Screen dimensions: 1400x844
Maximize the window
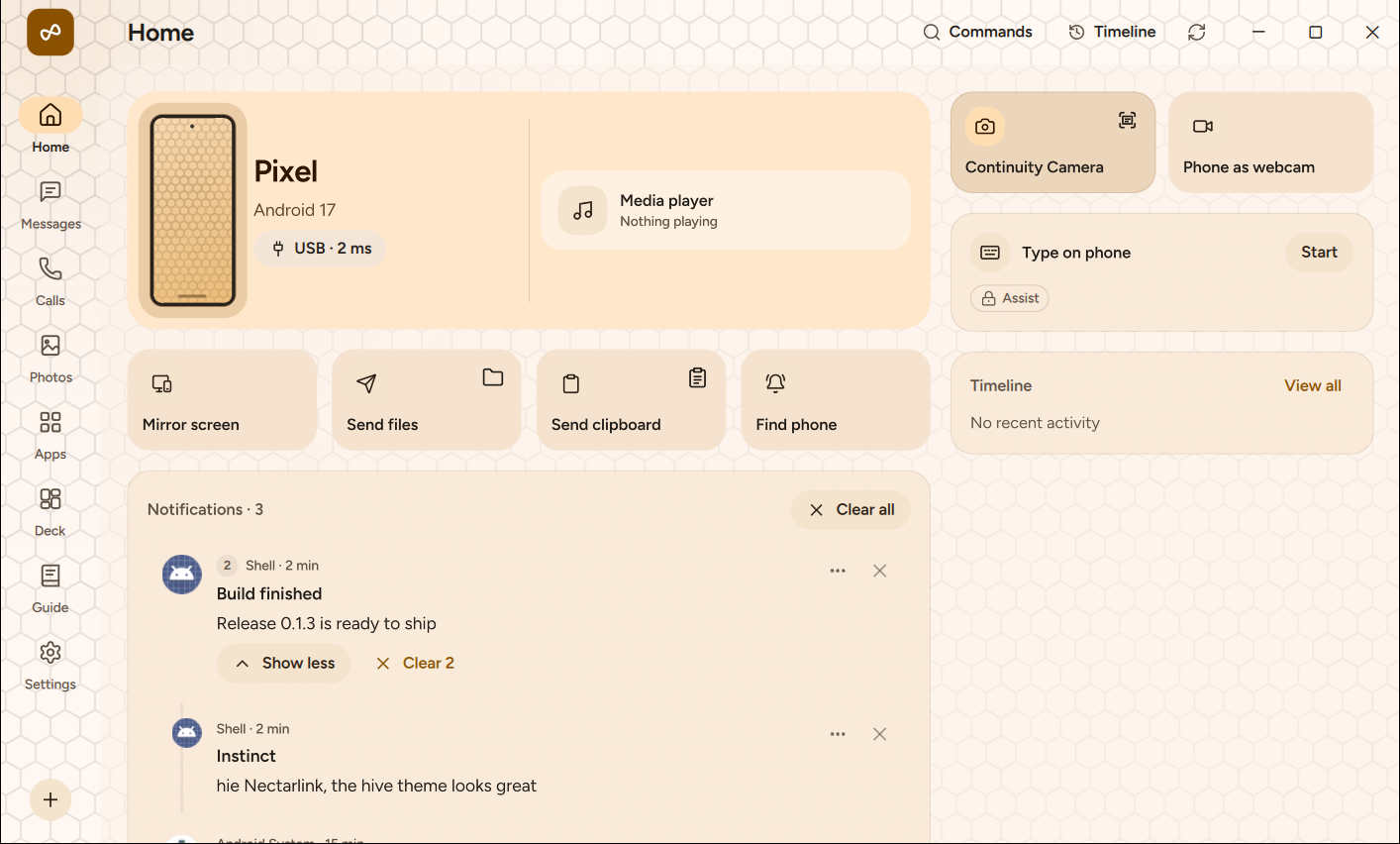[1316, 32]
